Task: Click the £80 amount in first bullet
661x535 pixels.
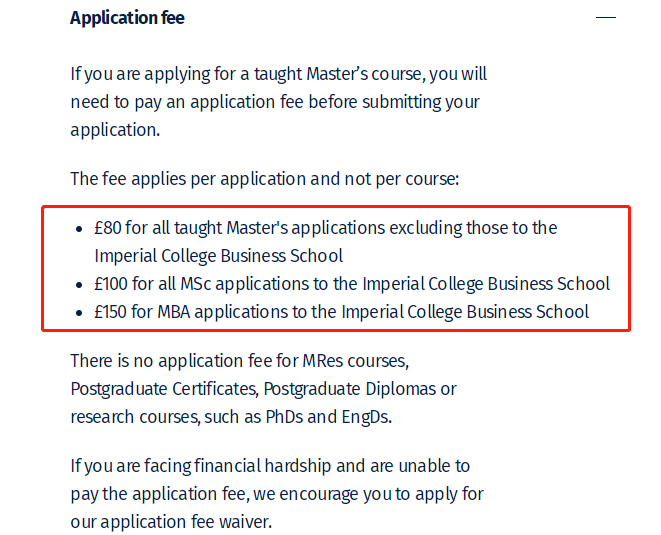Action: click(x=108, y=228)
